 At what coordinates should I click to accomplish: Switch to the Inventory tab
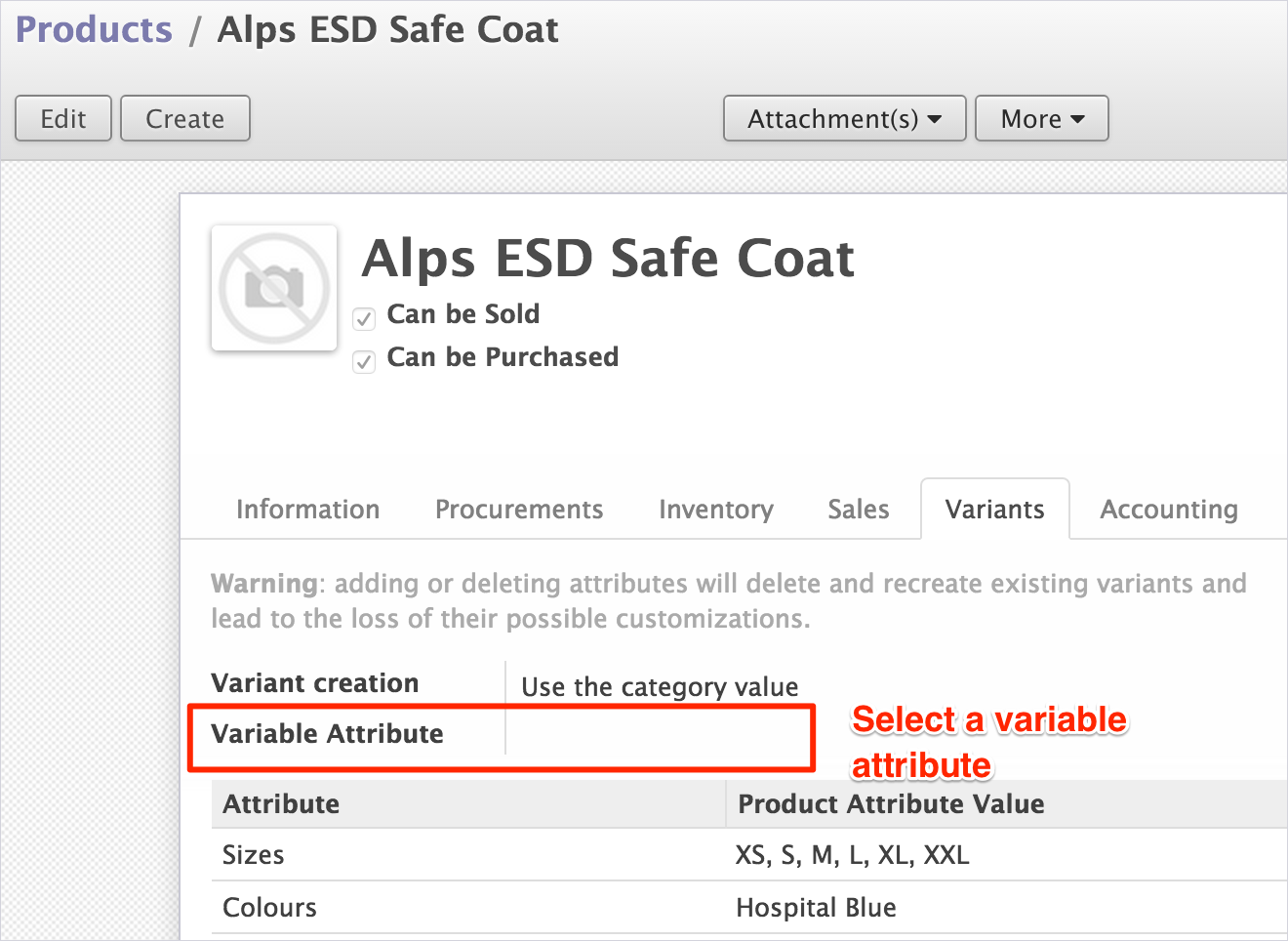click(715, 510)
